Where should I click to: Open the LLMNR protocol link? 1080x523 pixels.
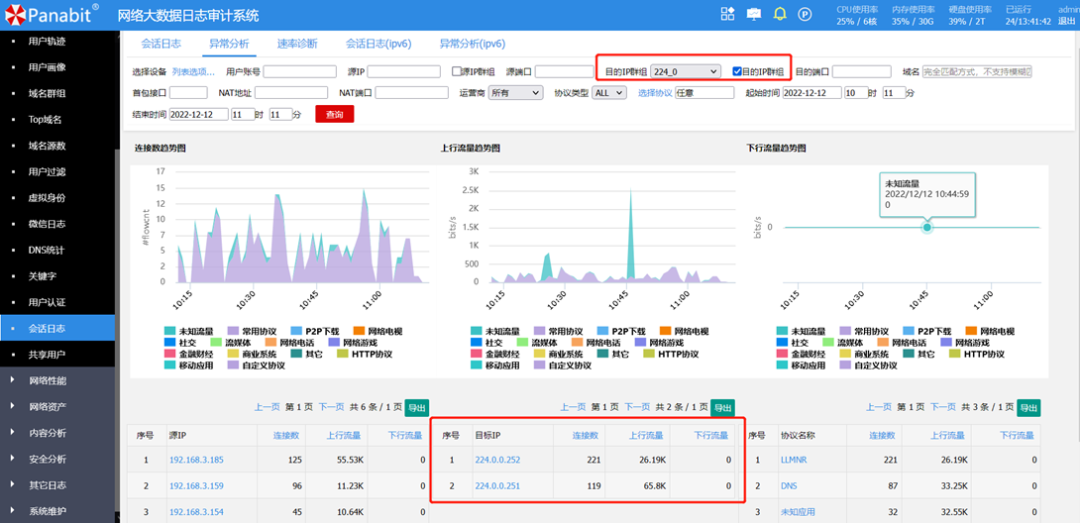tap(793, 460)
